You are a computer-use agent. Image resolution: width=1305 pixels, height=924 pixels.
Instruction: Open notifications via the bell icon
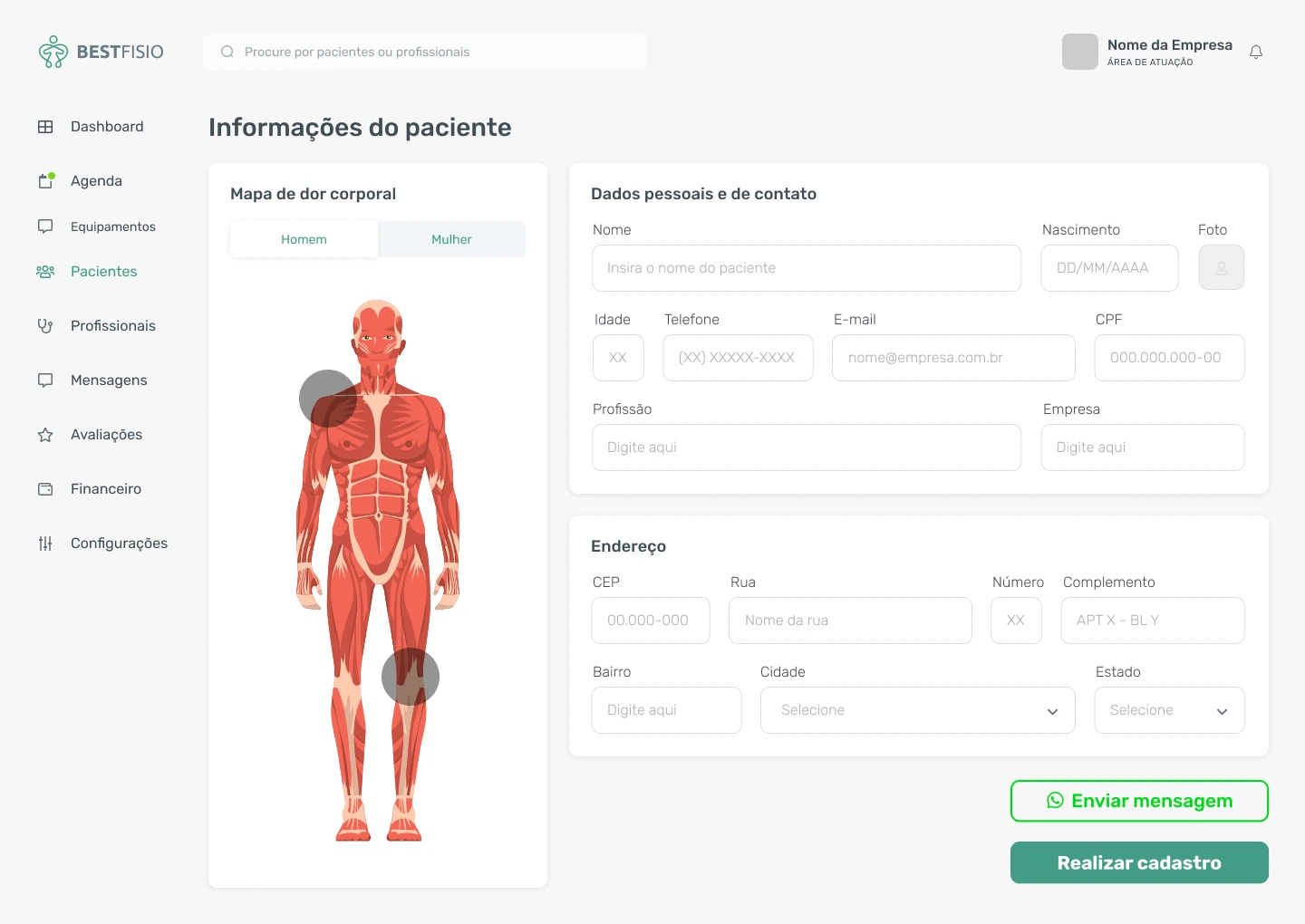tap(1256, 53)
